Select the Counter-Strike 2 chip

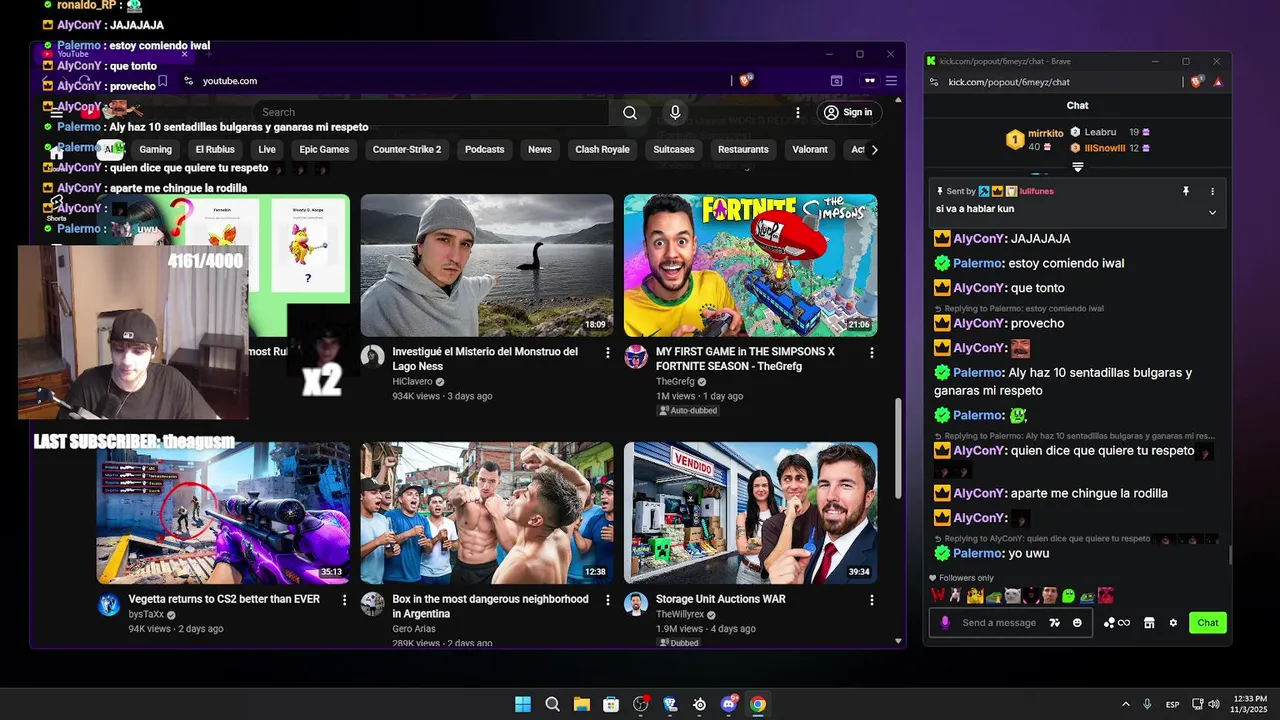407,150
